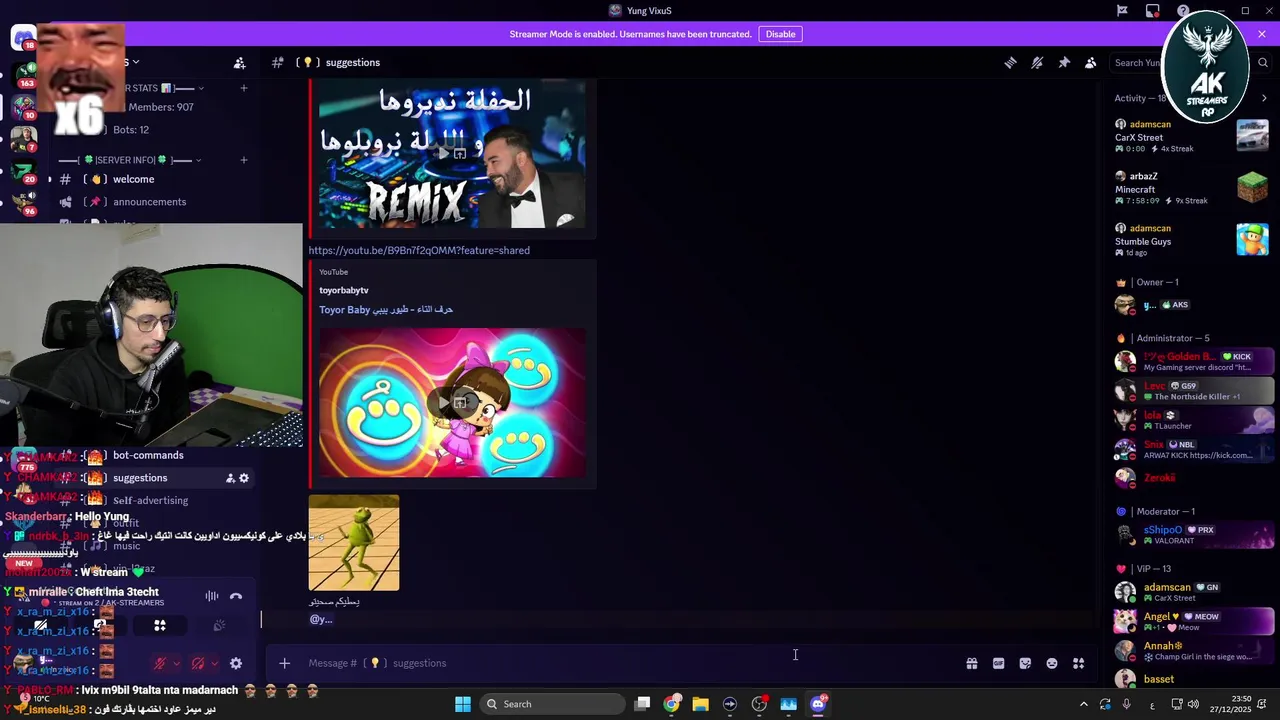This screenshot has width=1280, height=720.
Task: Open the music channel
Action: (x=127, y=546)
